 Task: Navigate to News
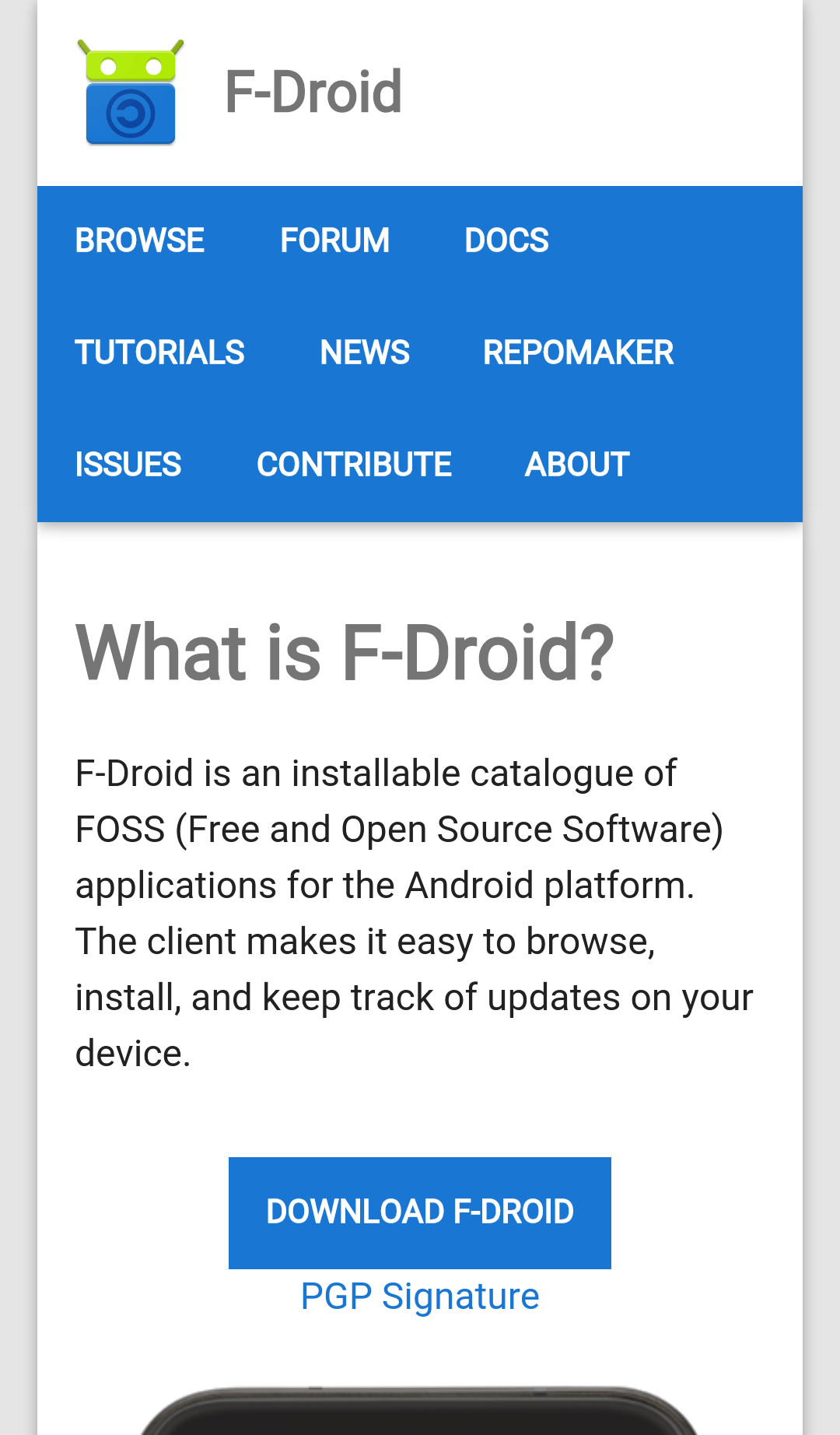pos(365,353)
